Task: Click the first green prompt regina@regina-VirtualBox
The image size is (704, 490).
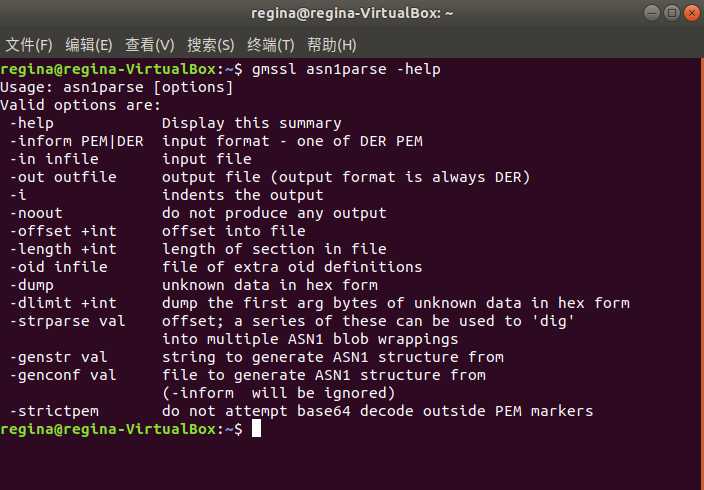Action: pos(108,69)
